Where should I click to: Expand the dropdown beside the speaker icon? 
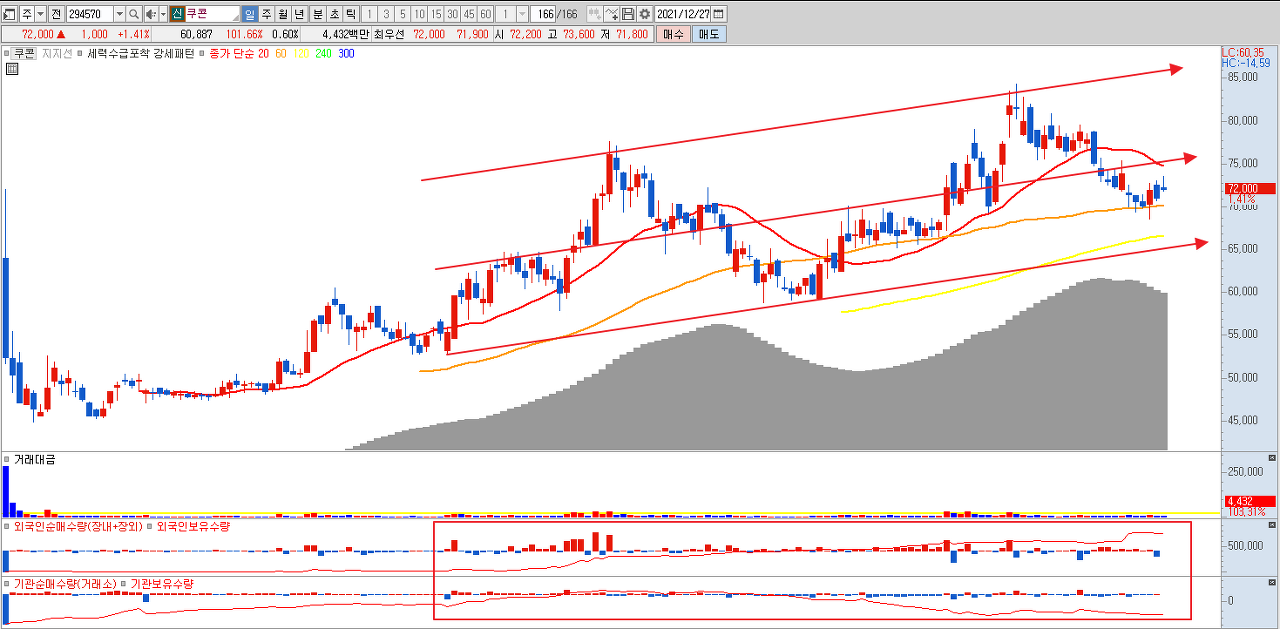tap(163, 14)
